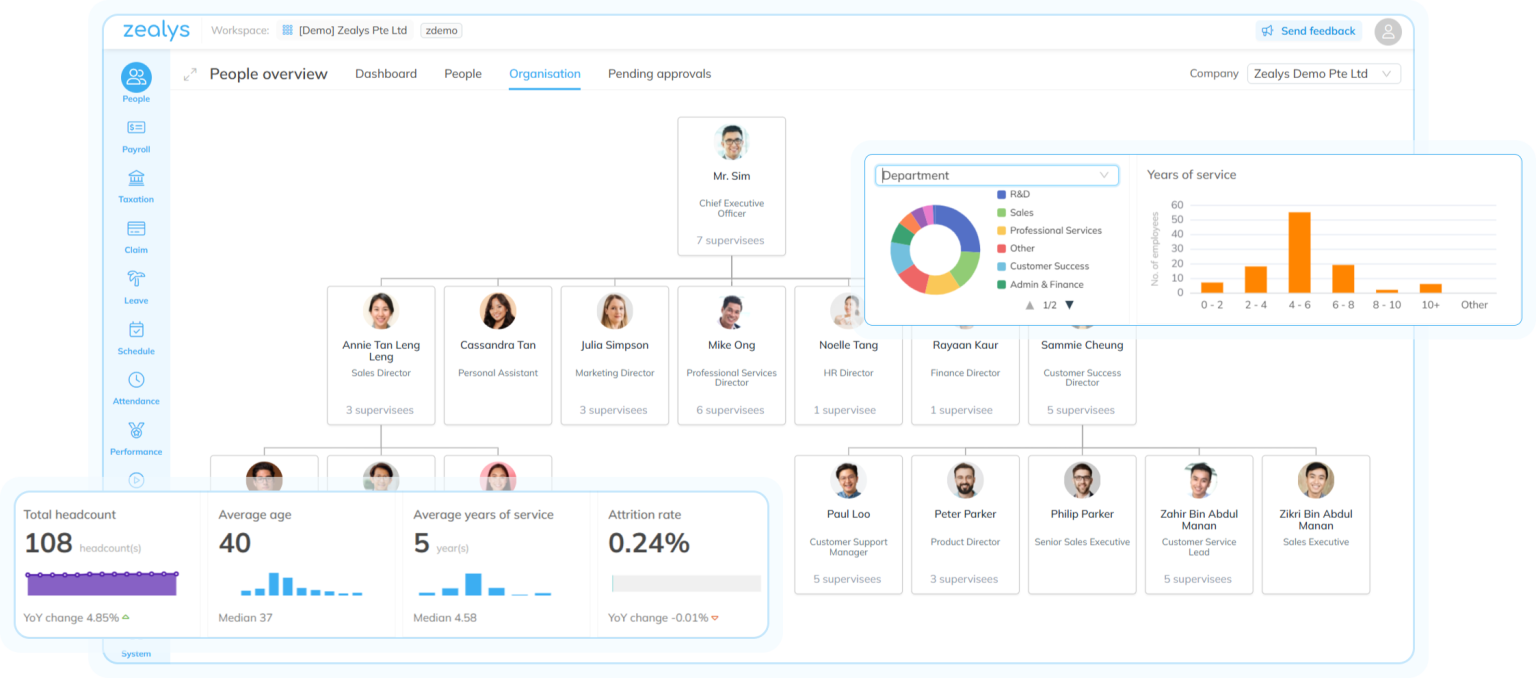Expand Paul Loo's 5 supervisees
This screenshot has height=678, width=1536.
point(848,579)
